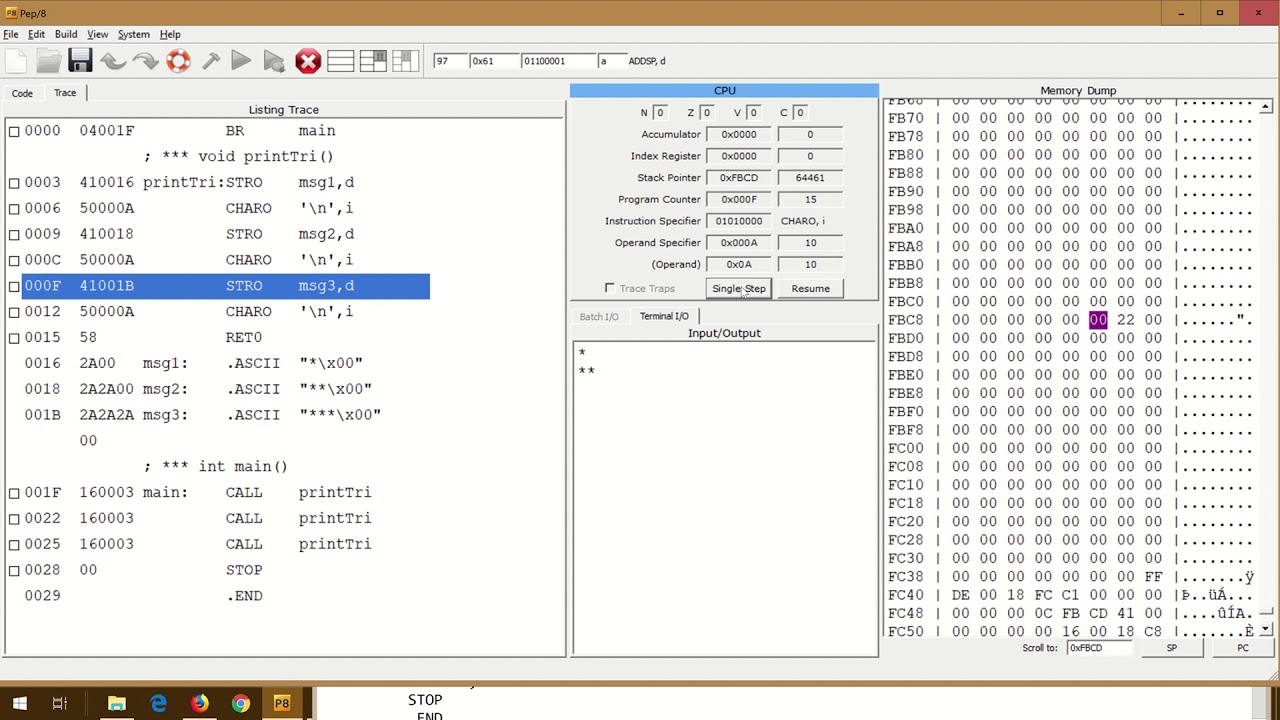Click the Stack Pointer value 0xFBCD

[x=739, y=178]
